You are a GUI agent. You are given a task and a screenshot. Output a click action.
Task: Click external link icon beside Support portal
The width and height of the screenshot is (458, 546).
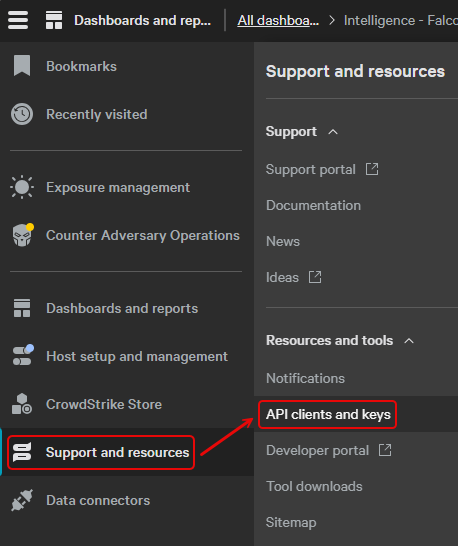(x=372, y=169)
